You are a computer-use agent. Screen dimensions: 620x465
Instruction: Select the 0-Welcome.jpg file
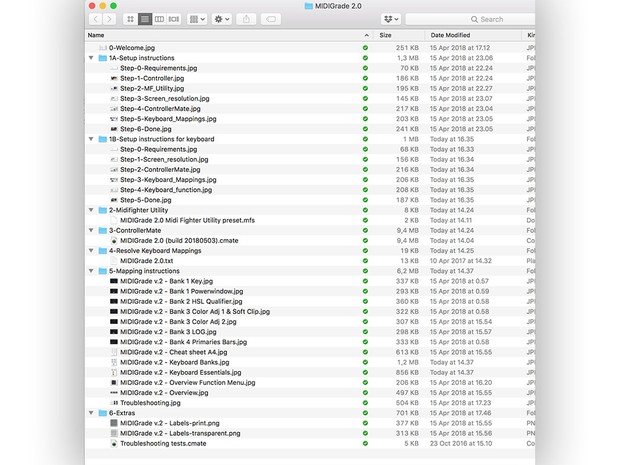(132, 48)
